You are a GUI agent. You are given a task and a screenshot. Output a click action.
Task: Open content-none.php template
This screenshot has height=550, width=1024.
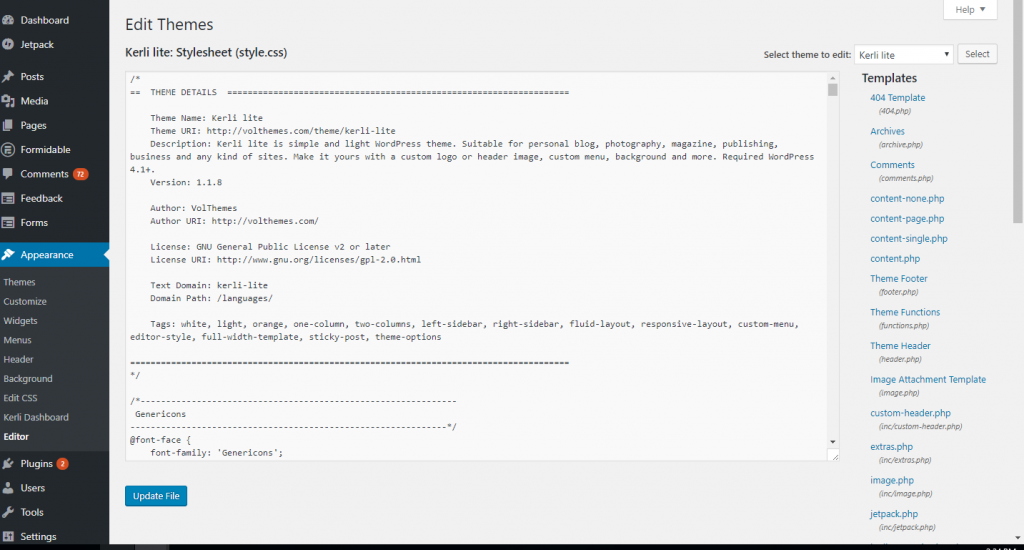907,199
